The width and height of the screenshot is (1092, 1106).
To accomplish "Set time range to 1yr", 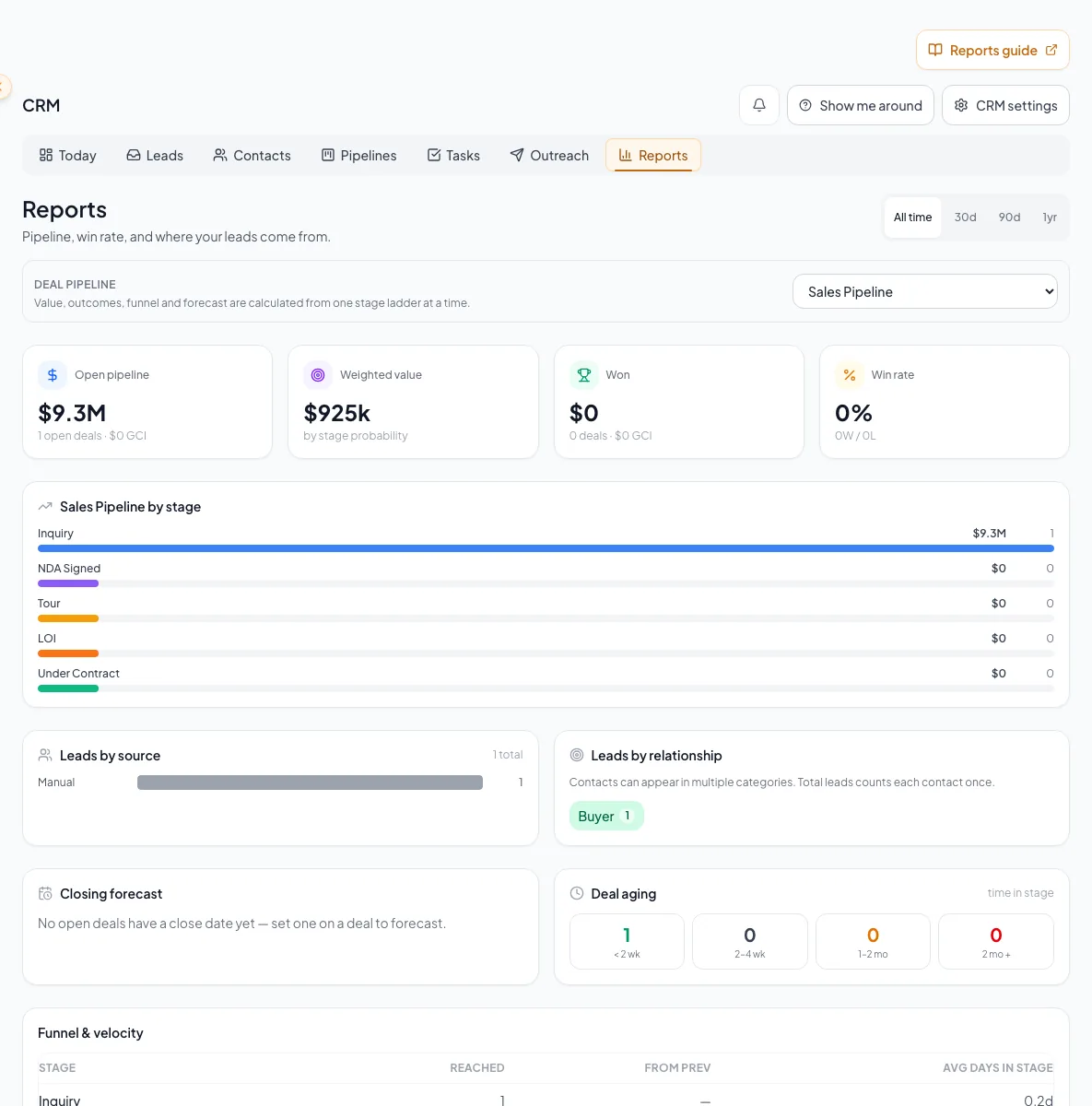I will click(x=1050, y=218).
